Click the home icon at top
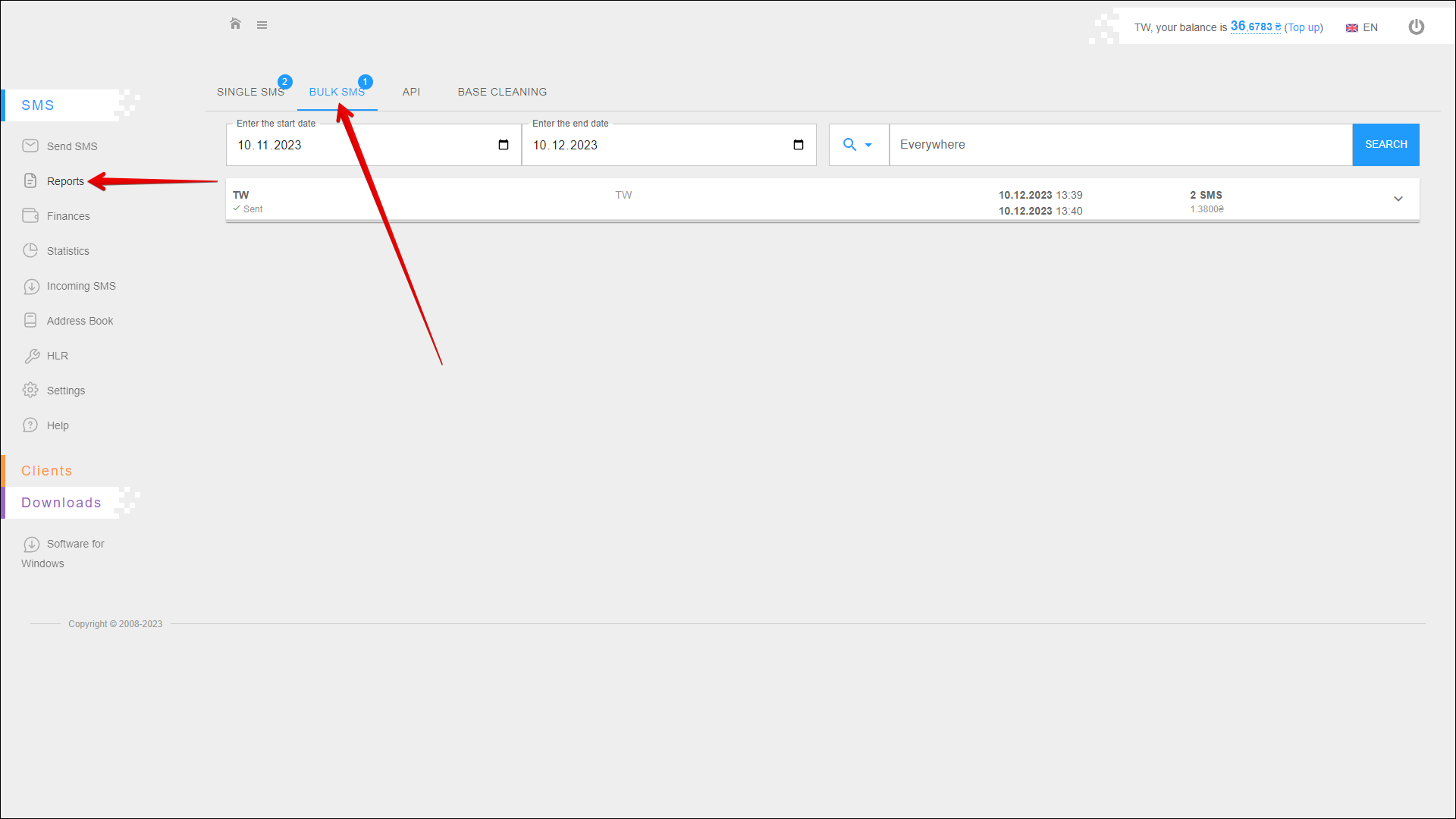Viewport: 1456px width, 819px height. (x=235, y=24)
